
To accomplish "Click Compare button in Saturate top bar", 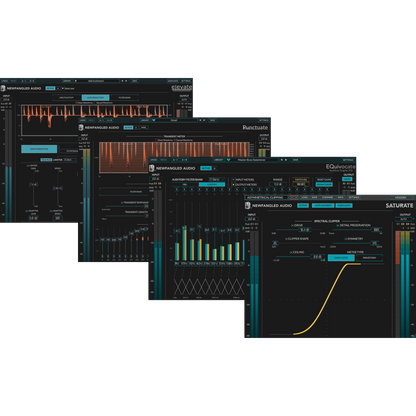I will point(327,198).
